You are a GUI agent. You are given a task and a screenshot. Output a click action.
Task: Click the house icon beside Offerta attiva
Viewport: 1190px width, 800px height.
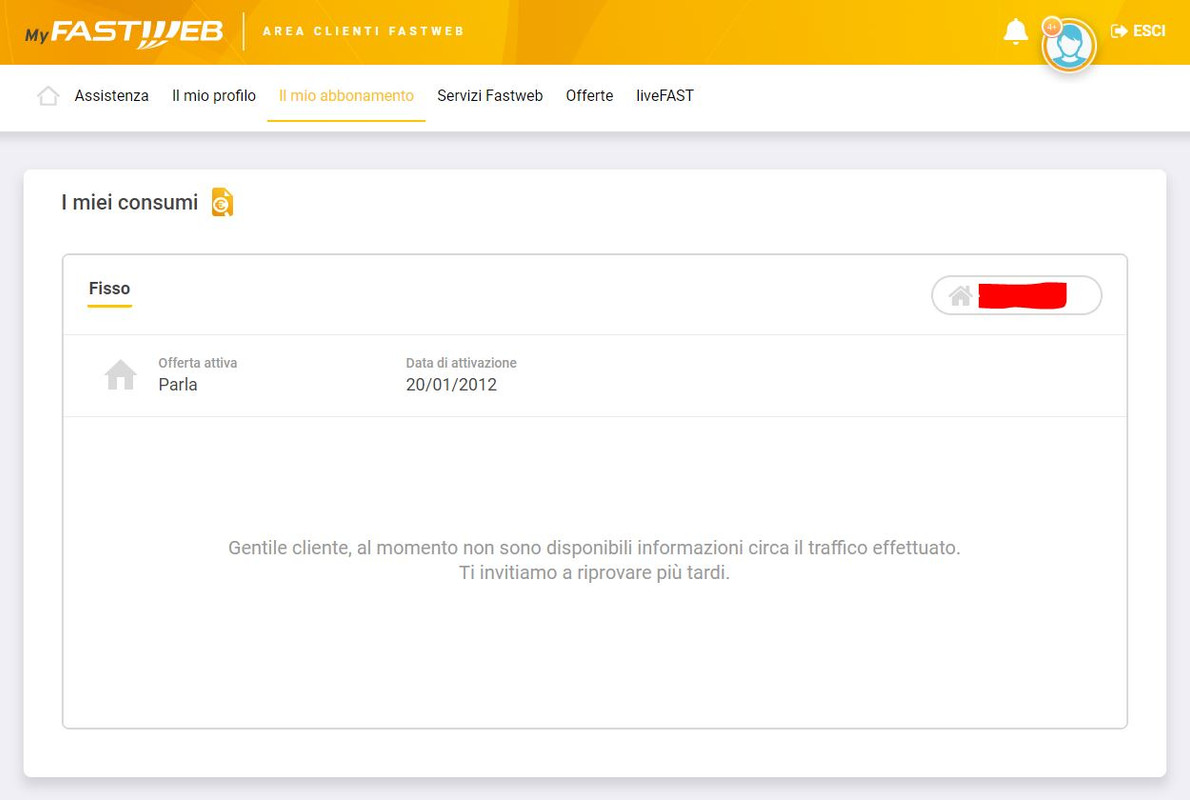(121, 374)
